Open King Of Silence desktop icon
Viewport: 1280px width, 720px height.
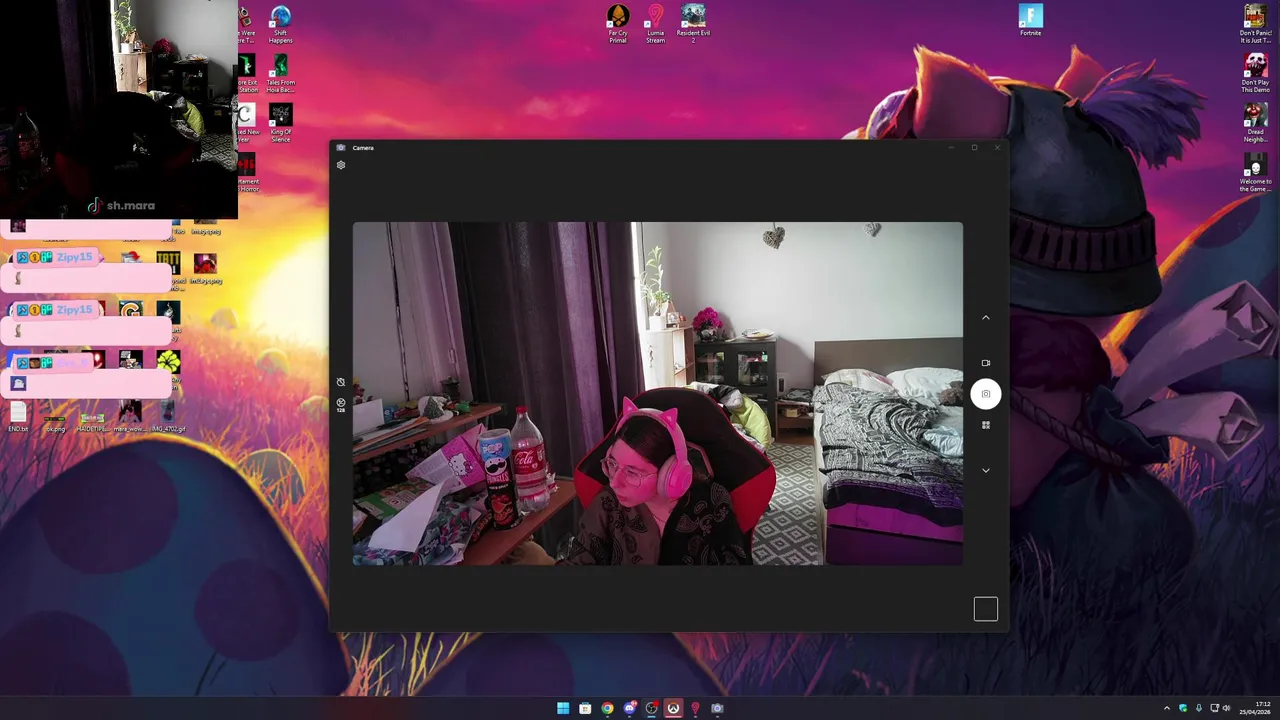281,124
